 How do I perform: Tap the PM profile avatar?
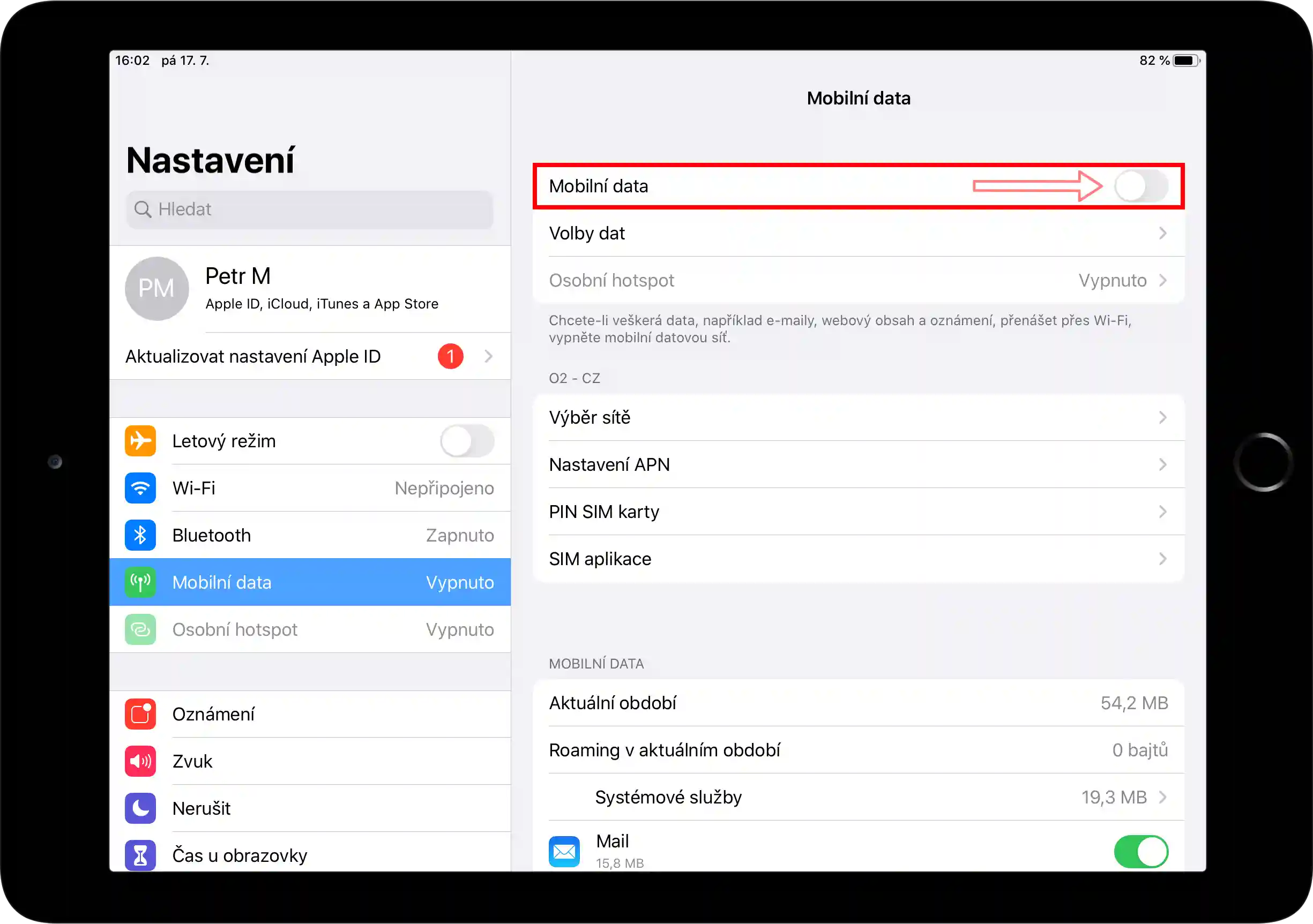tap(156, 289)
